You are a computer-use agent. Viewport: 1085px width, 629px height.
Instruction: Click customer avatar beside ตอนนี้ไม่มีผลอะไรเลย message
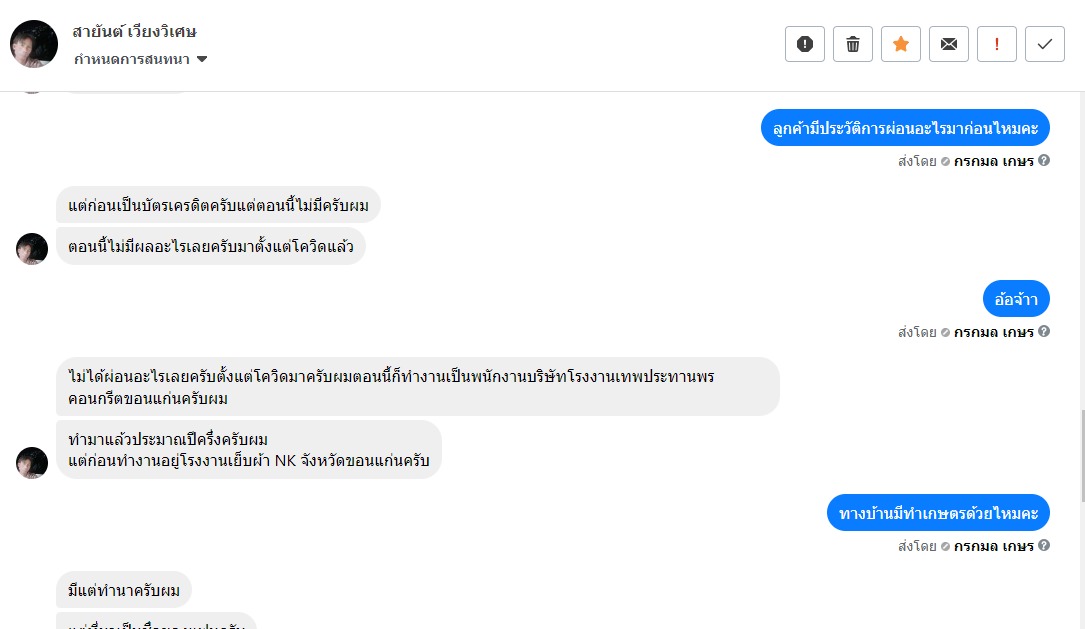[x=32, y=249]
